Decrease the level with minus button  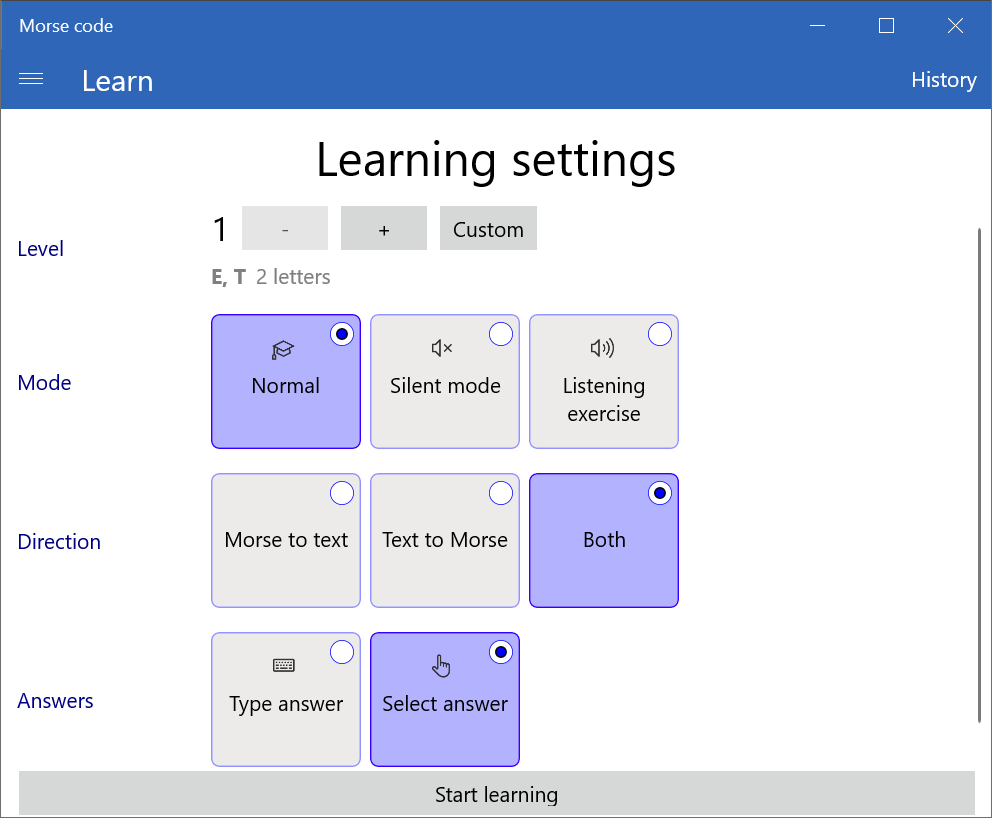coord(285,228)
